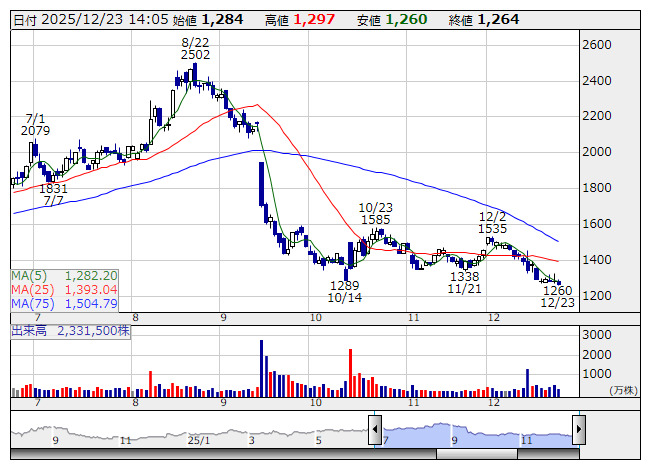The image size is (653, 470).
Task: Click the 終値 value 1,264 in header
Action: (x=498, y=19)
